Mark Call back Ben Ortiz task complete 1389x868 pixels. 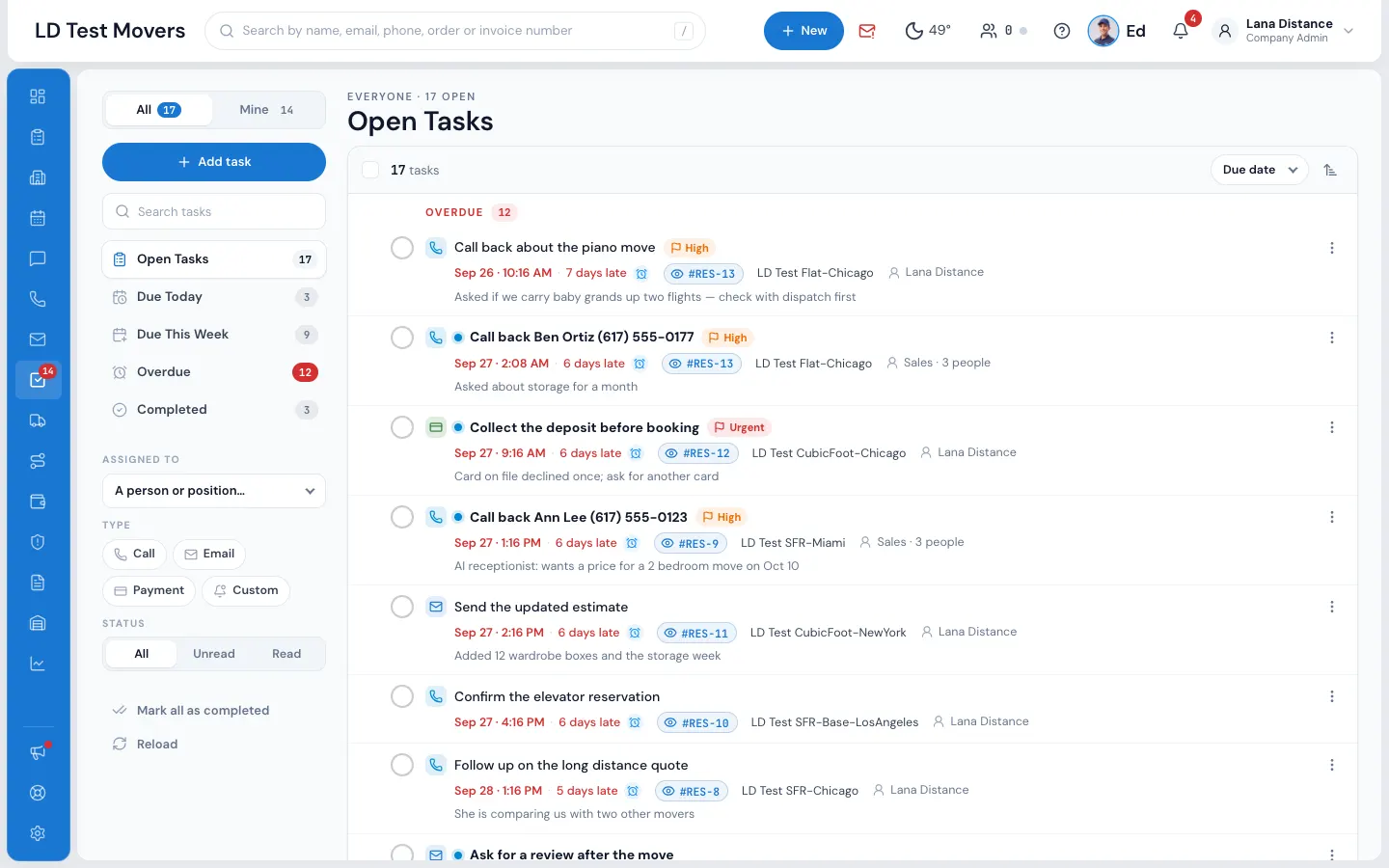click(402, 338)
